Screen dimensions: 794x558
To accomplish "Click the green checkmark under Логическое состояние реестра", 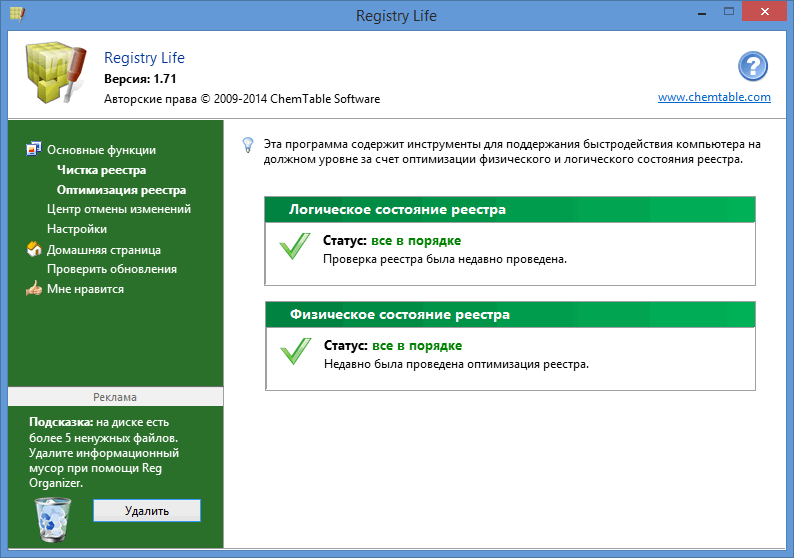I will pyautogui.click(x=295, y=247).
